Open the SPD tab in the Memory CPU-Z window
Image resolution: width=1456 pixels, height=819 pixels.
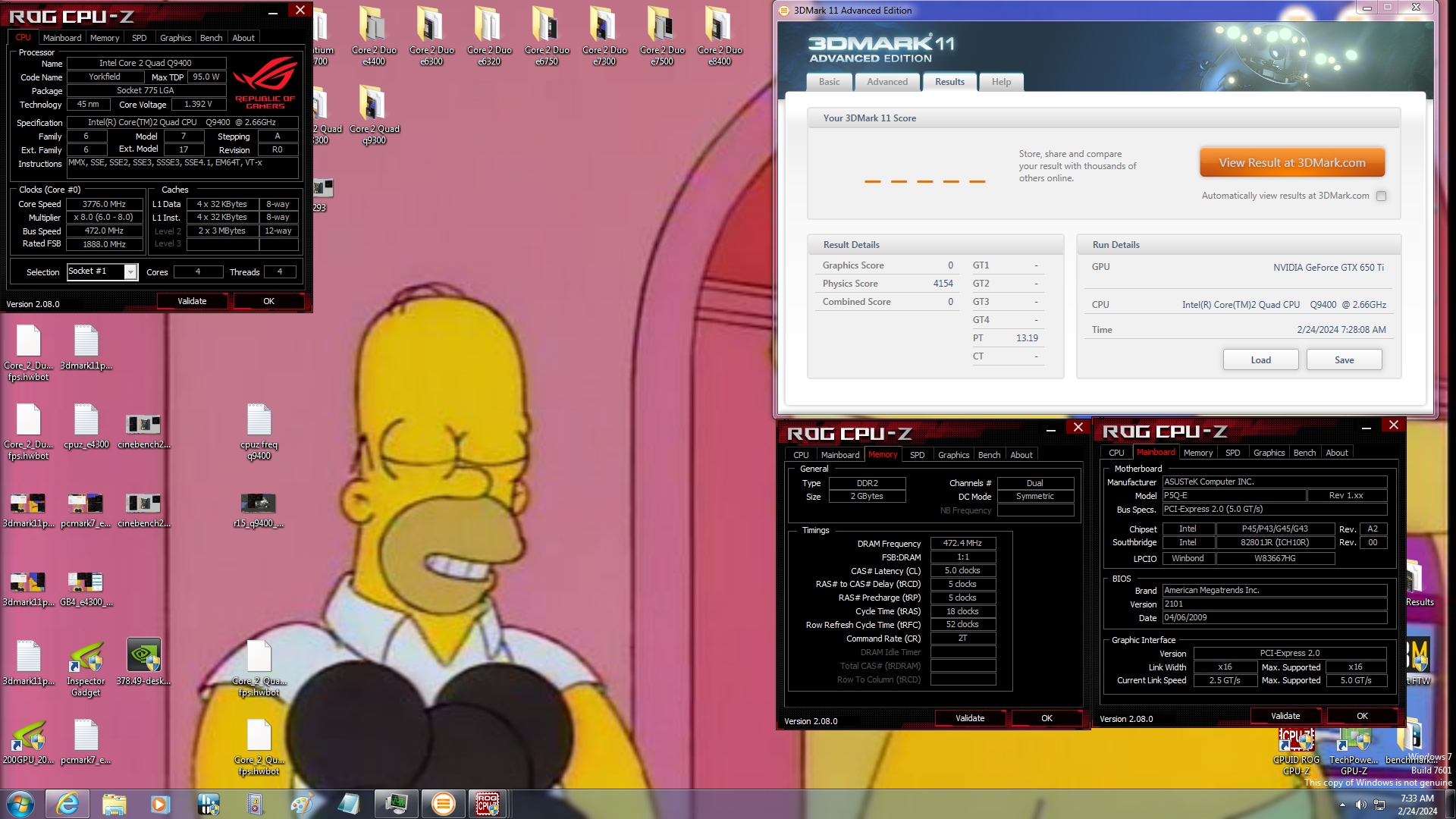[x=917, y=455]
